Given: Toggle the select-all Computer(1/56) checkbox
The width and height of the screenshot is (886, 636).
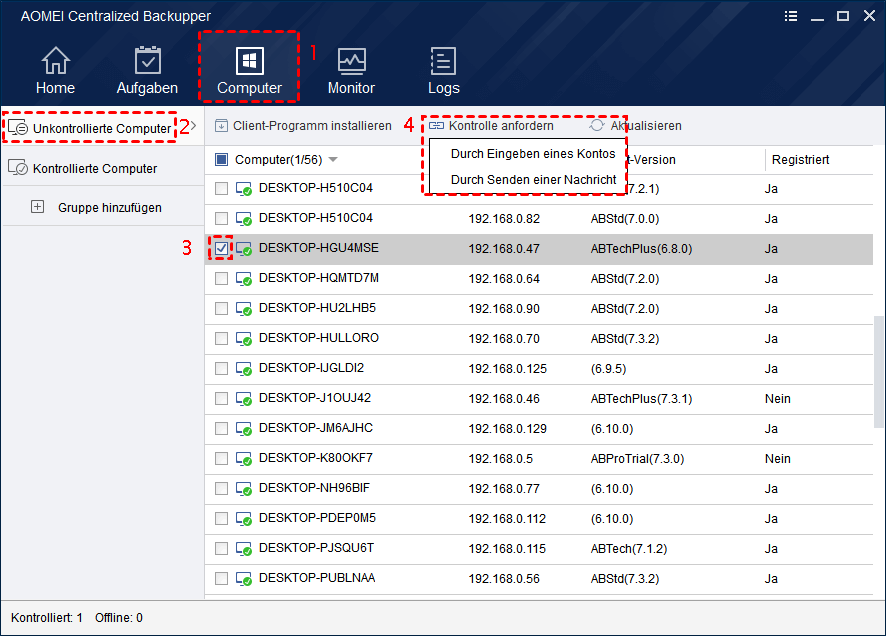Looking at the screenshot, I should click(221, 159).
